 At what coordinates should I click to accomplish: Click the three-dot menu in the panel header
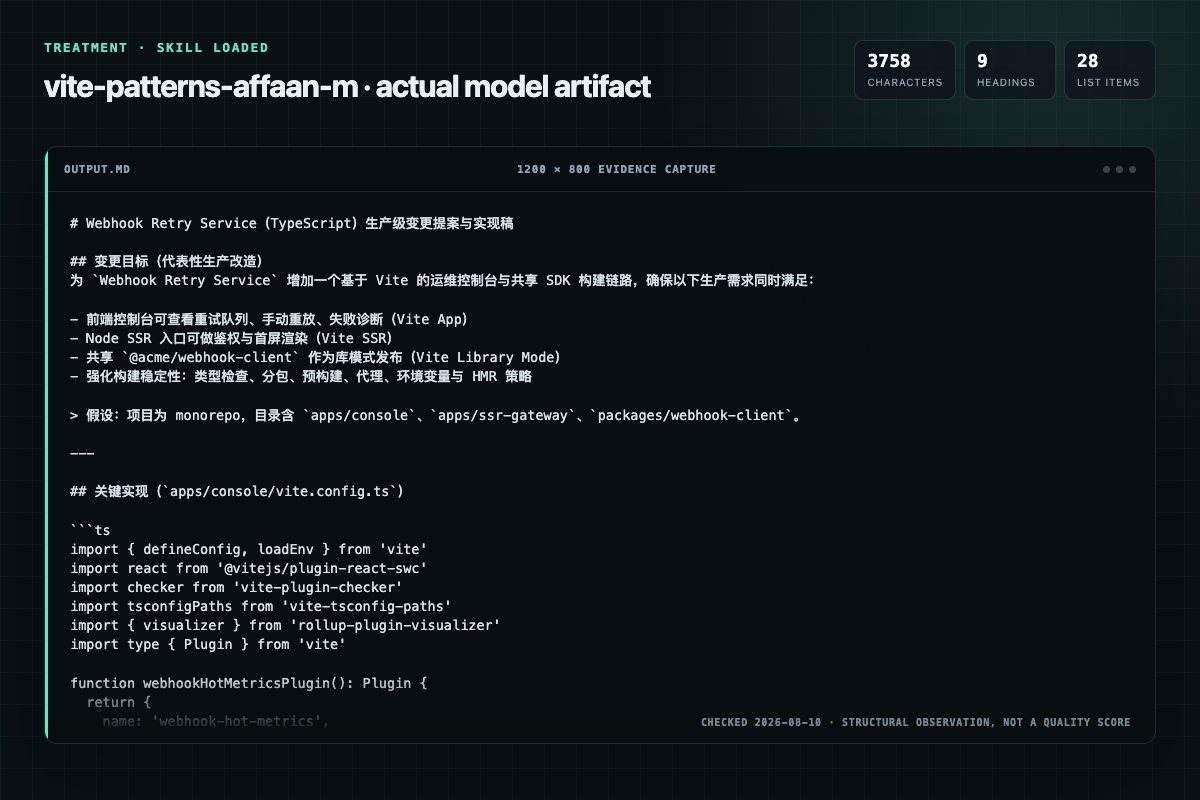[1119, 169]
